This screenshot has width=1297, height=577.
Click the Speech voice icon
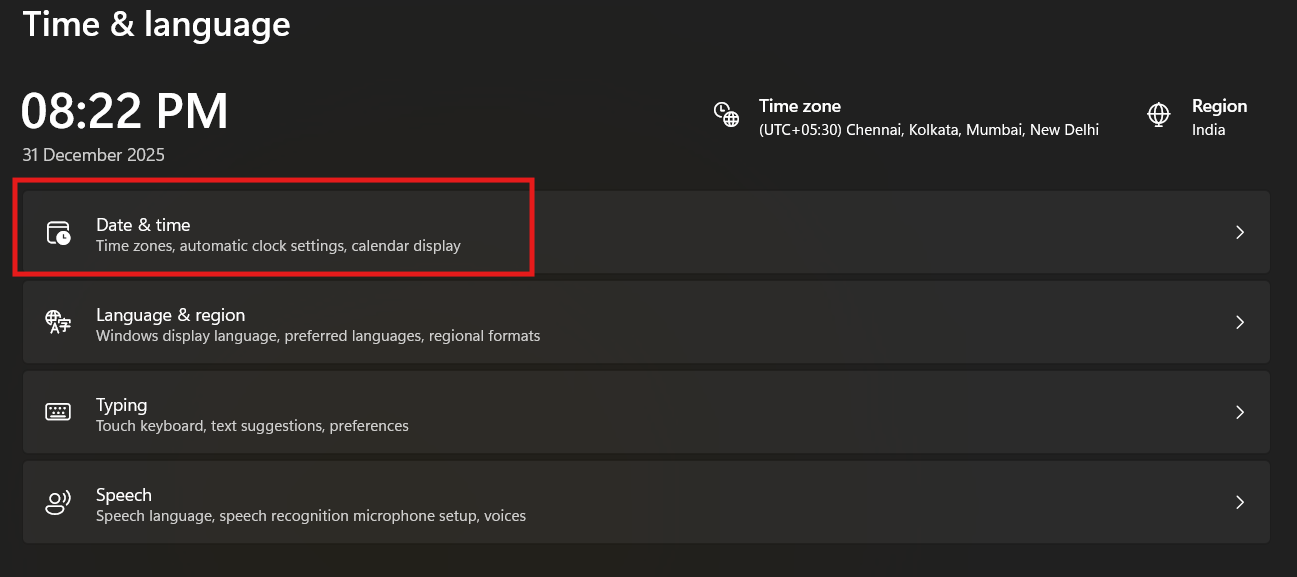pyautogui.click(x=59, y=502)
